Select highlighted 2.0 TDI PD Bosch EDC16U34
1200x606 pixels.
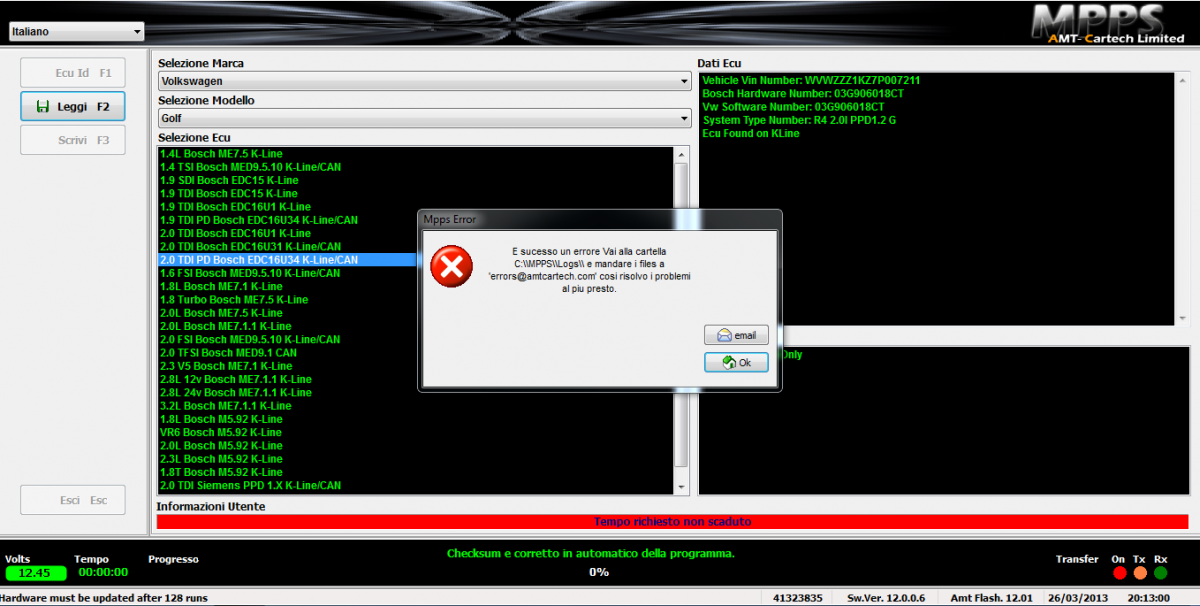coord(416,260)
